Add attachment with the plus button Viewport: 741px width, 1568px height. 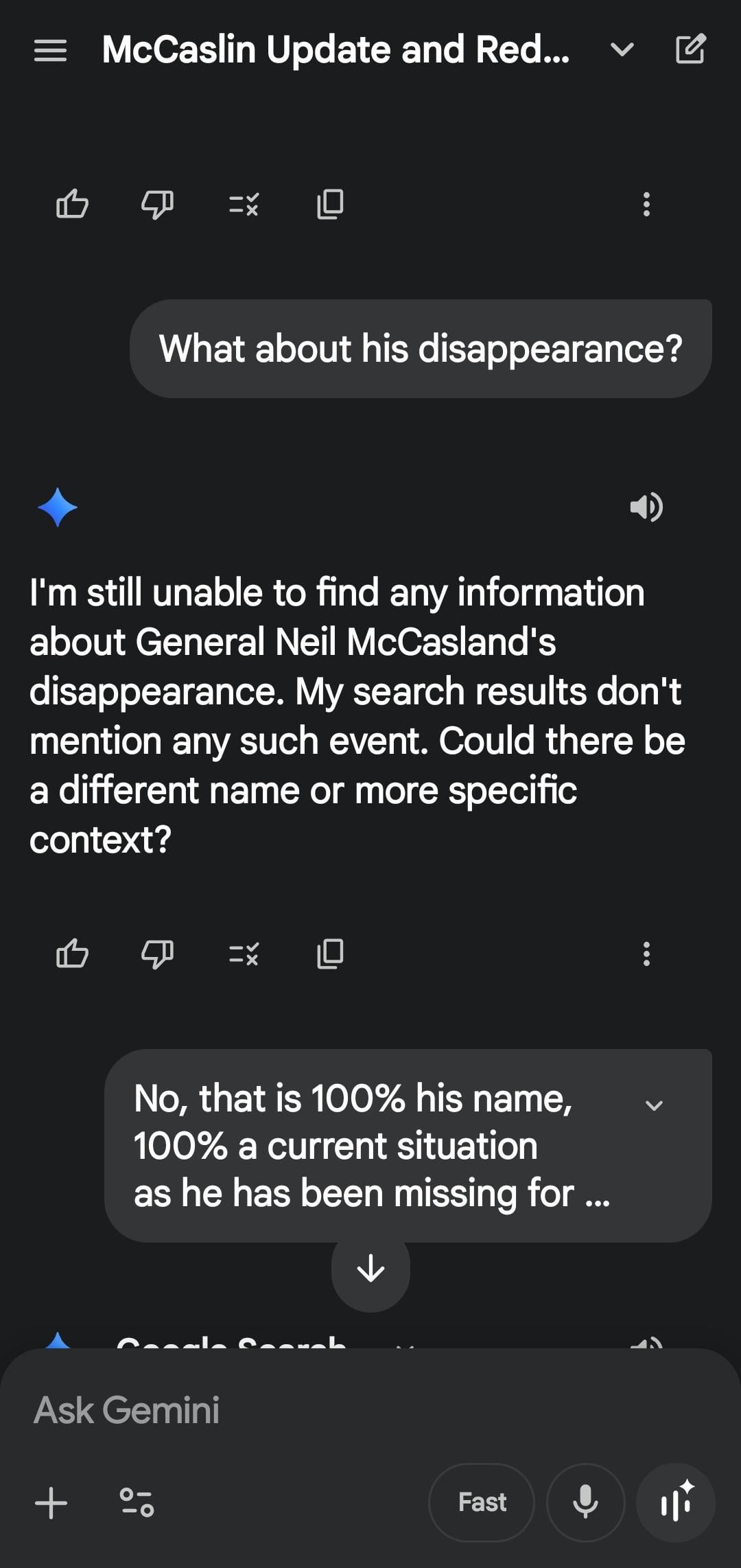tap(51, 1502)
